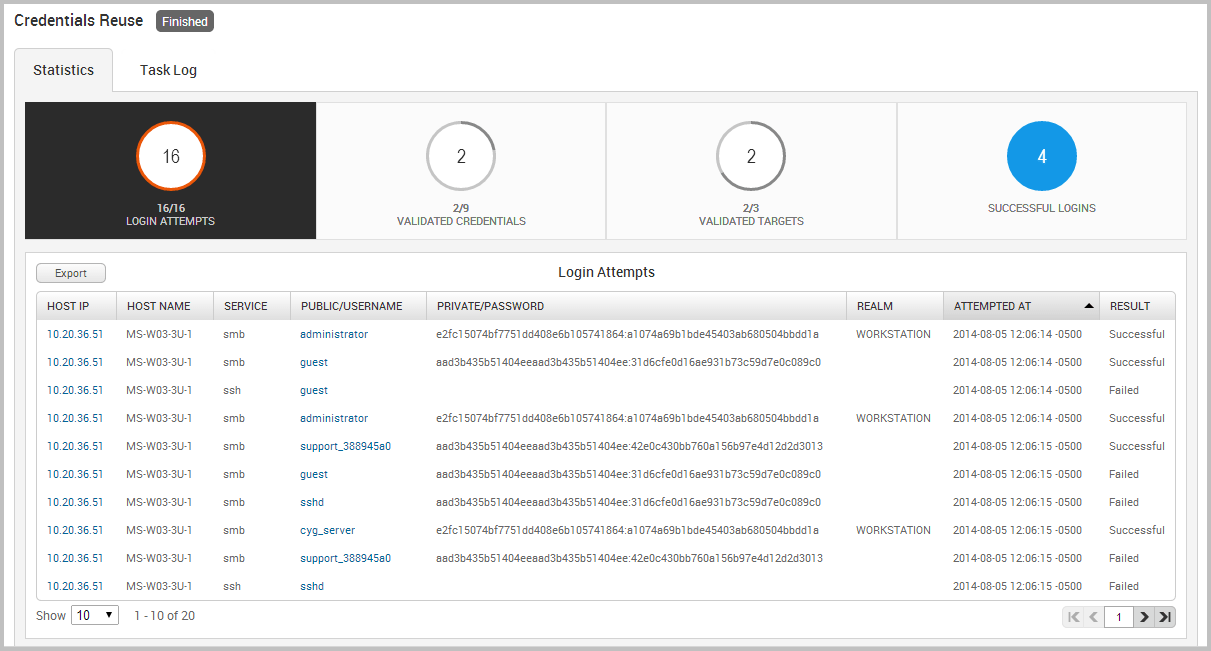Viewport: 1211px width, 651px height.
Task: Open the Show rows-per-page dropdown
Action: point(95,615)
